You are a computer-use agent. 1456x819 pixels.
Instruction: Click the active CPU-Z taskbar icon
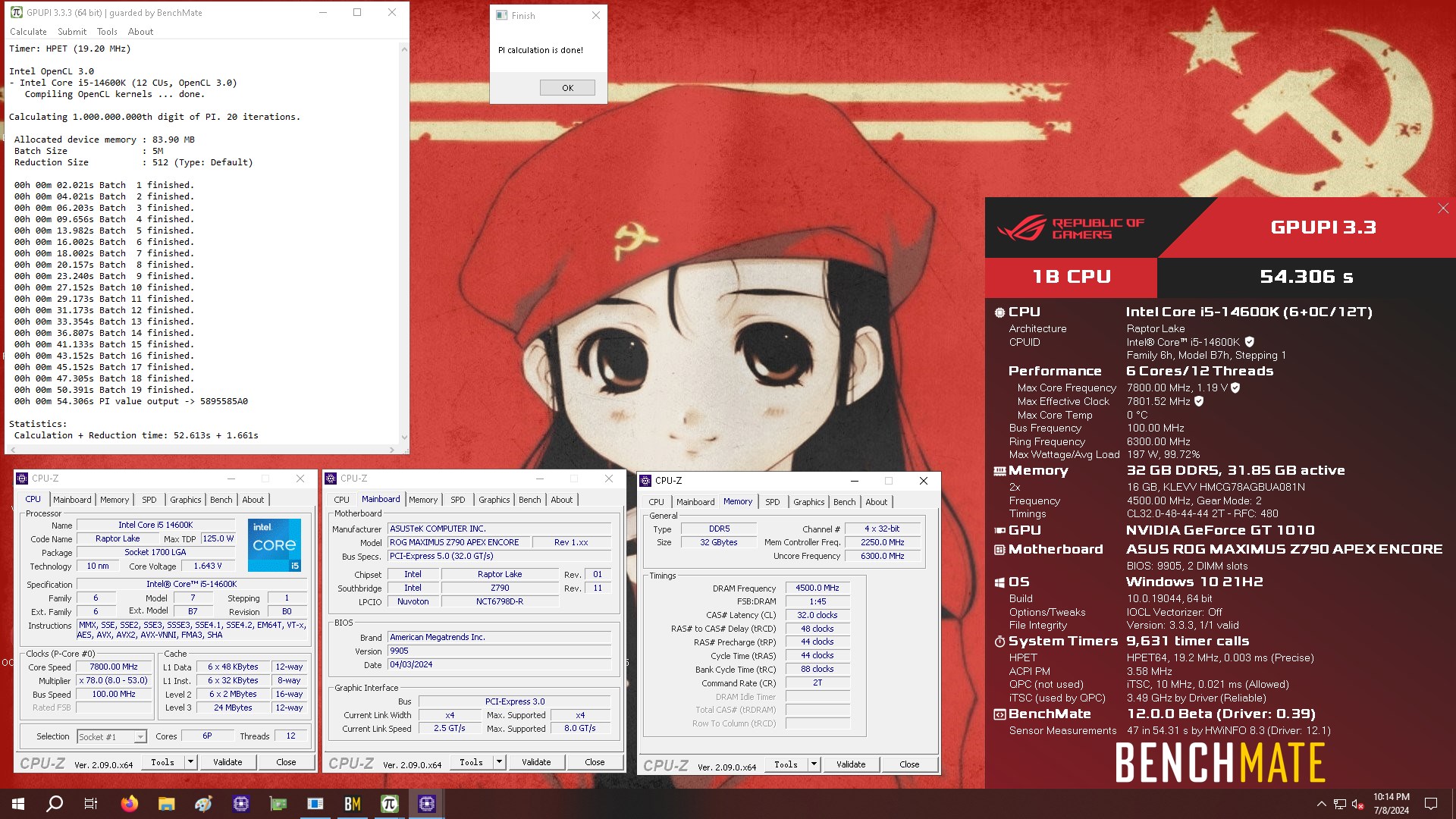pos(427,804)
